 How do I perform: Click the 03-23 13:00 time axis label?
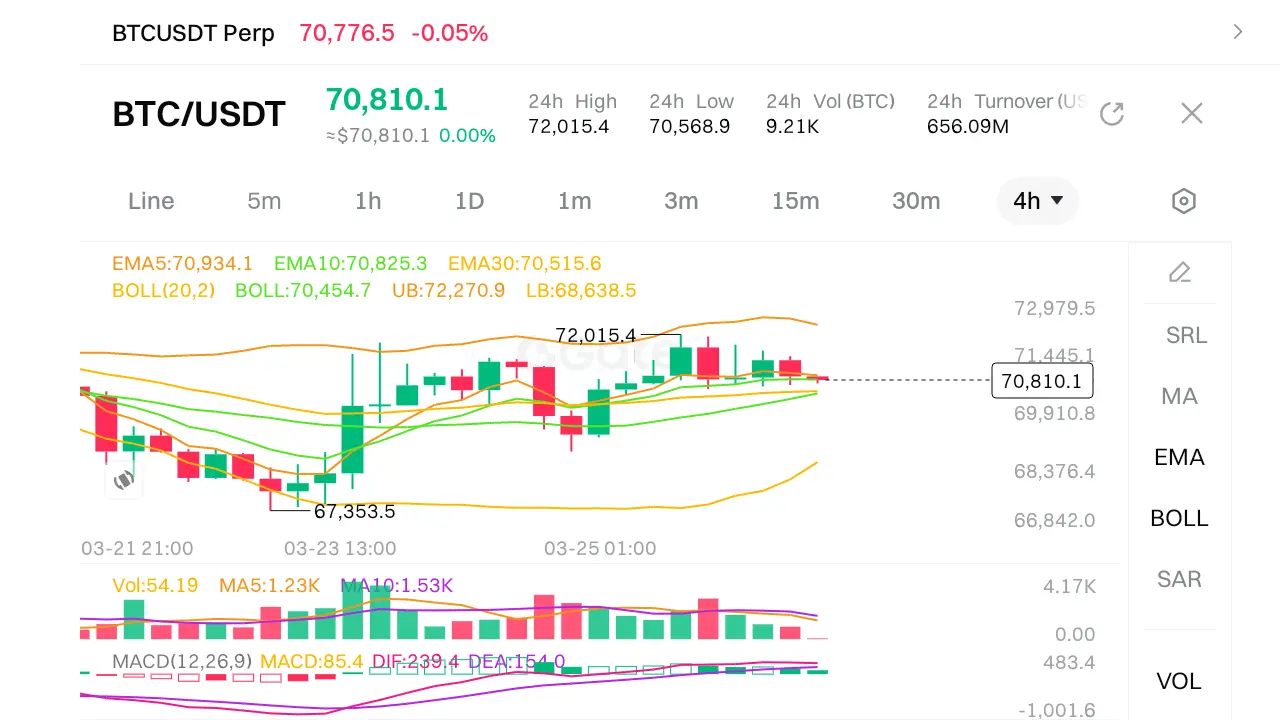coord(340,548)
